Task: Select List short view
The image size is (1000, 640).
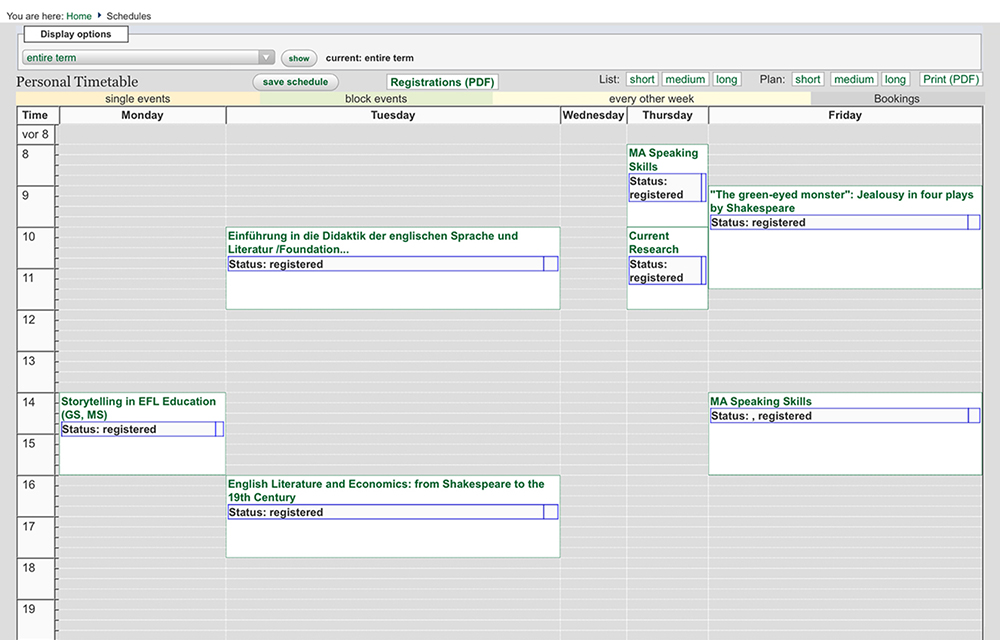Action: 642,79
